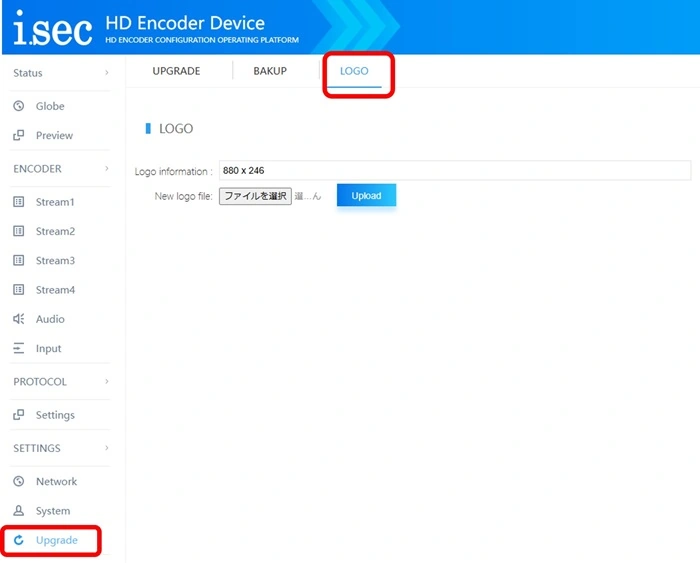Click the Stream3 list icon
Screen dimensions: 700x563
coord(19,260)
